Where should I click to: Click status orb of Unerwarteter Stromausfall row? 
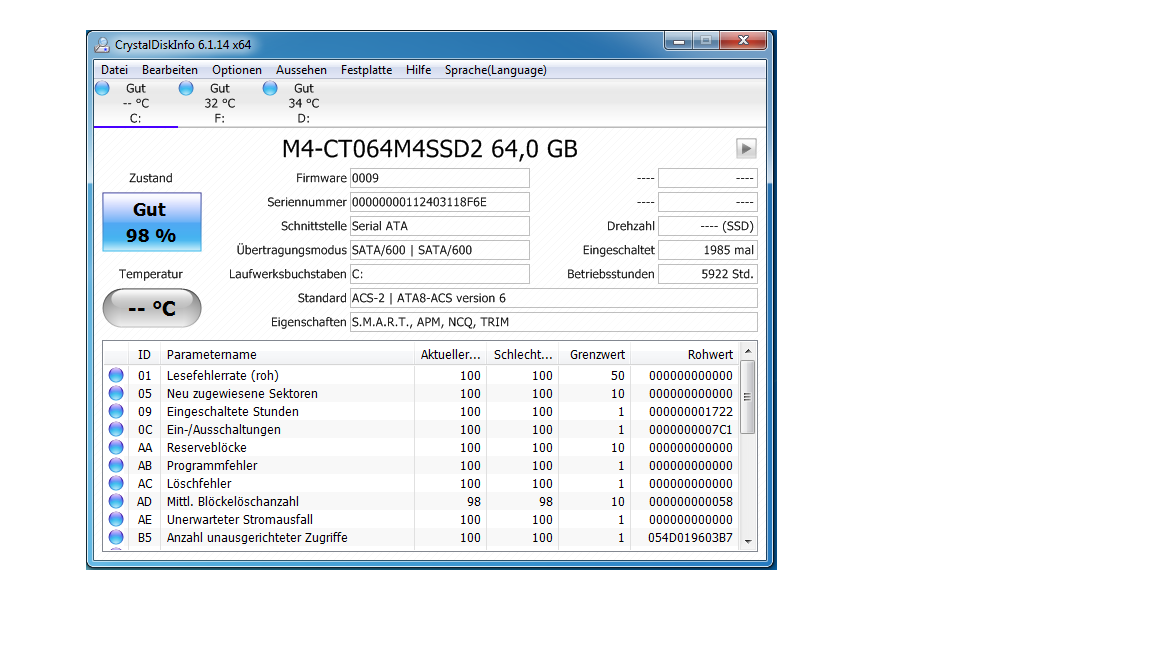pos(116,519)
